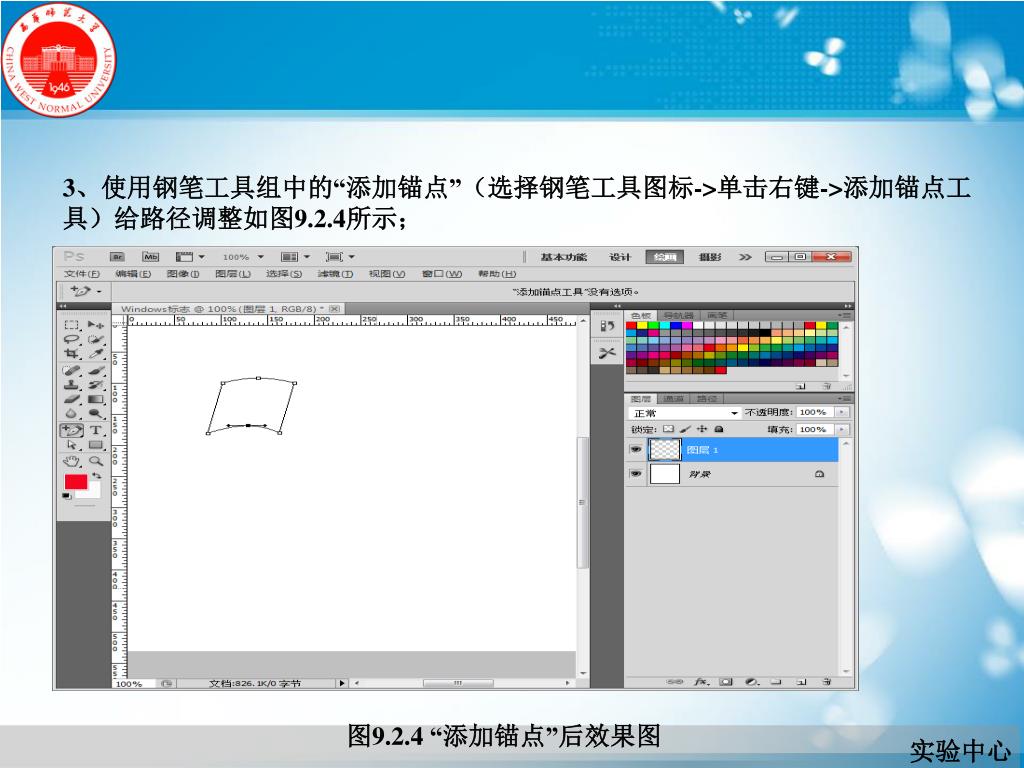The width and height of the screenshot is (1024, 768).
Task: Select the Hand tool
Action: [x=71, y=461]
